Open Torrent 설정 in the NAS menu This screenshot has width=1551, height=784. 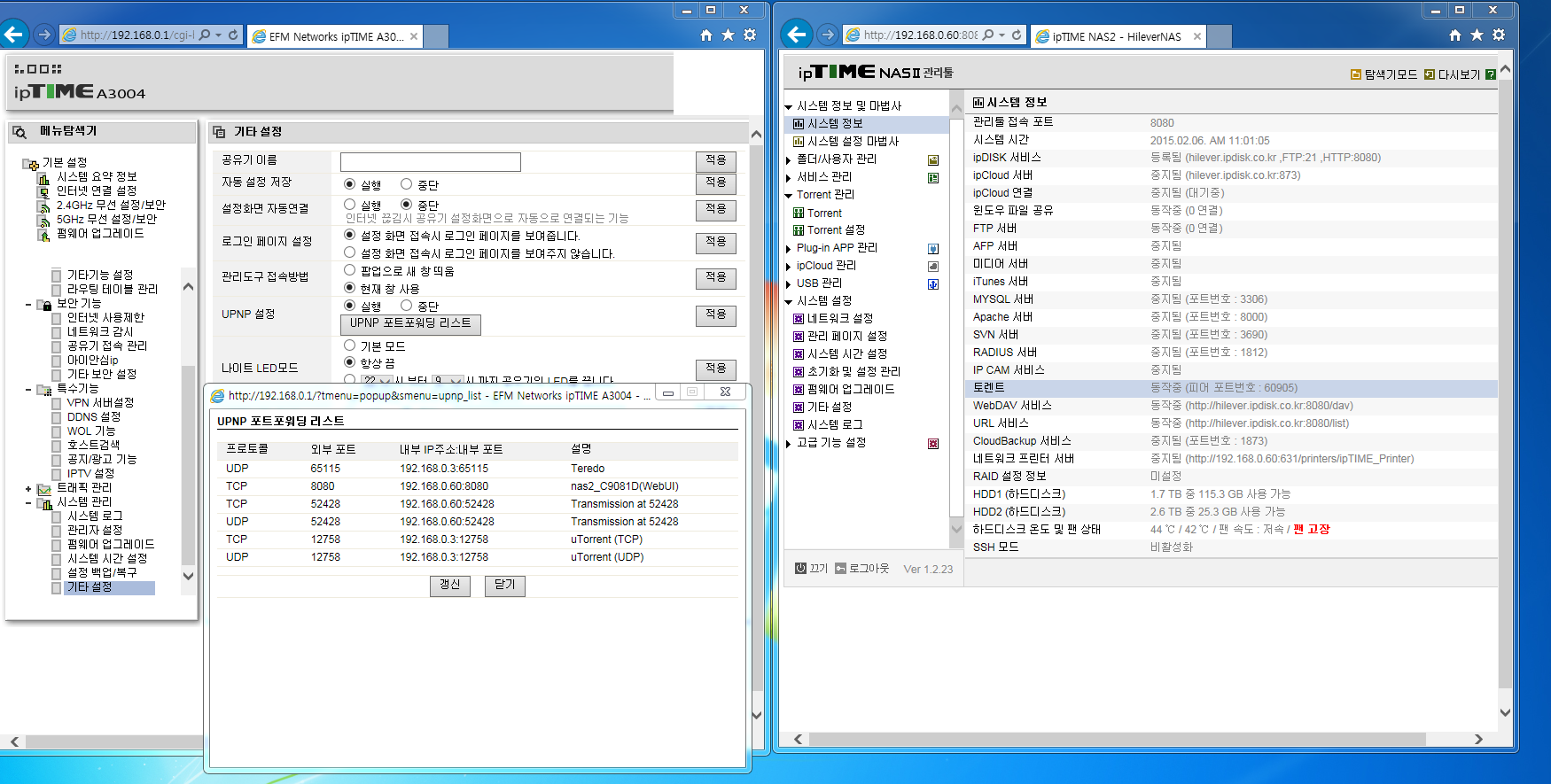(x=836, y=230)
